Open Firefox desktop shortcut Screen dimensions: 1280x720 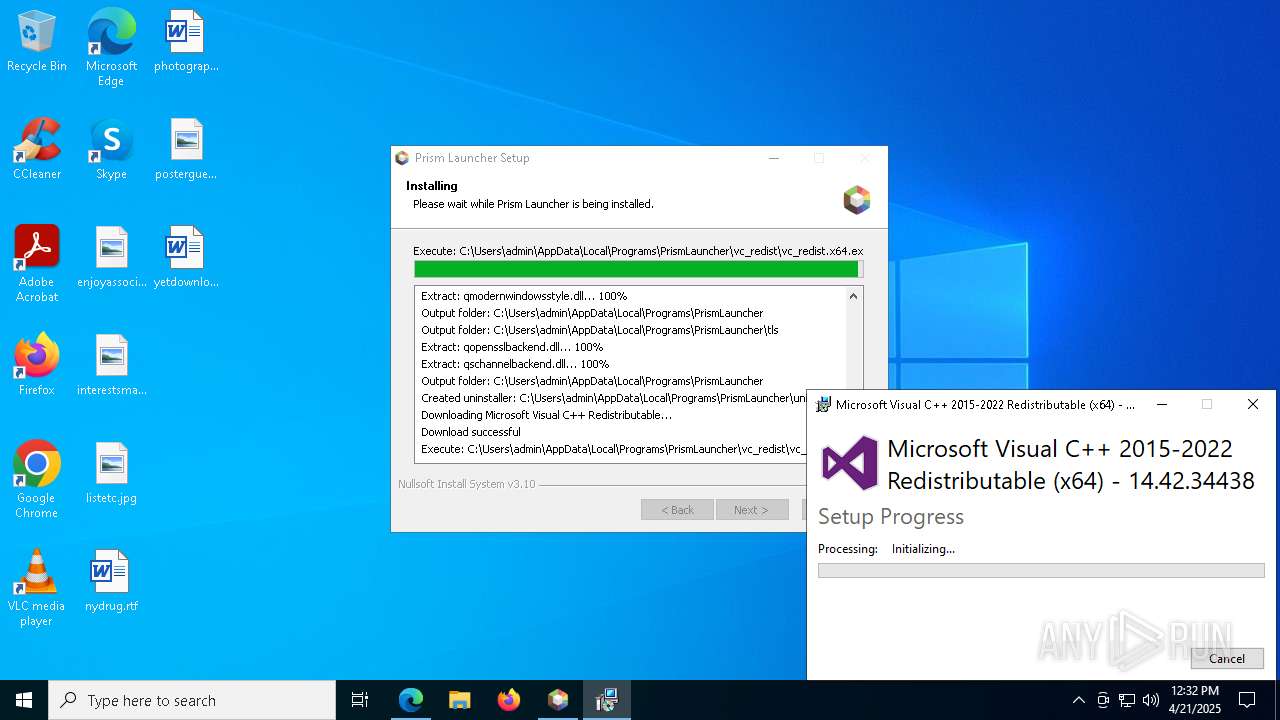point(37,365)
